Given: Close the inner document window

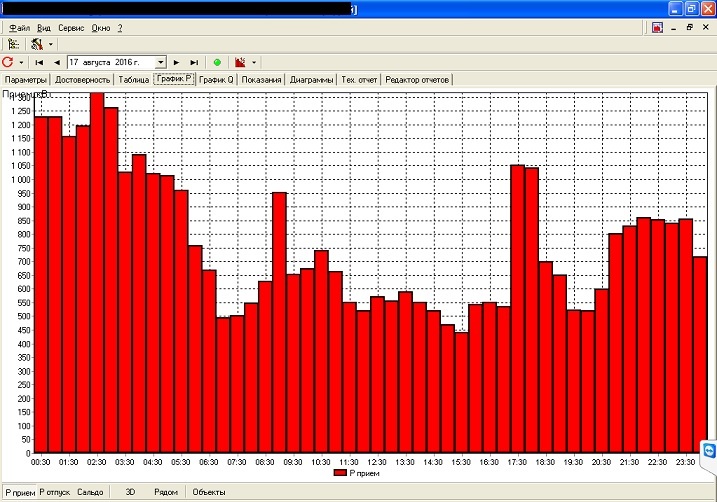Looking at the screenshot, I should [706, 28].
